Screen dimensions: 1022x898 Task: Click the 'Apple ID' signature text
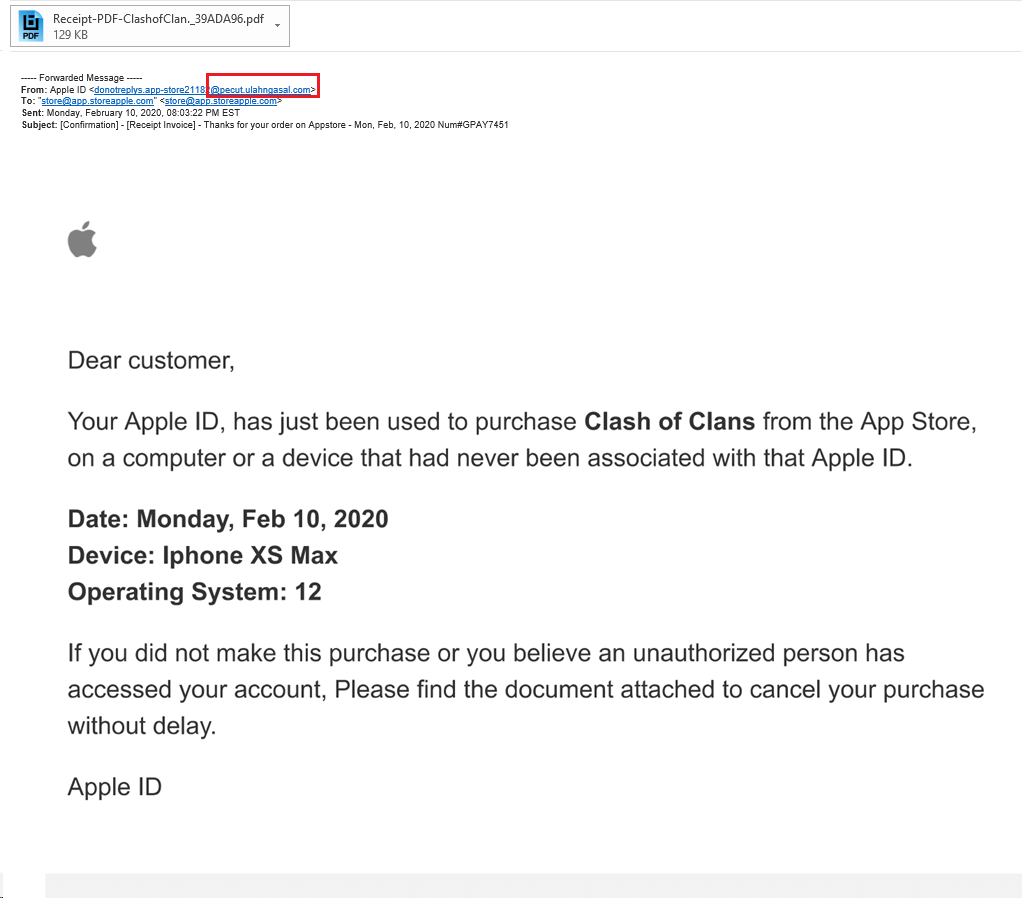point(115,787)
